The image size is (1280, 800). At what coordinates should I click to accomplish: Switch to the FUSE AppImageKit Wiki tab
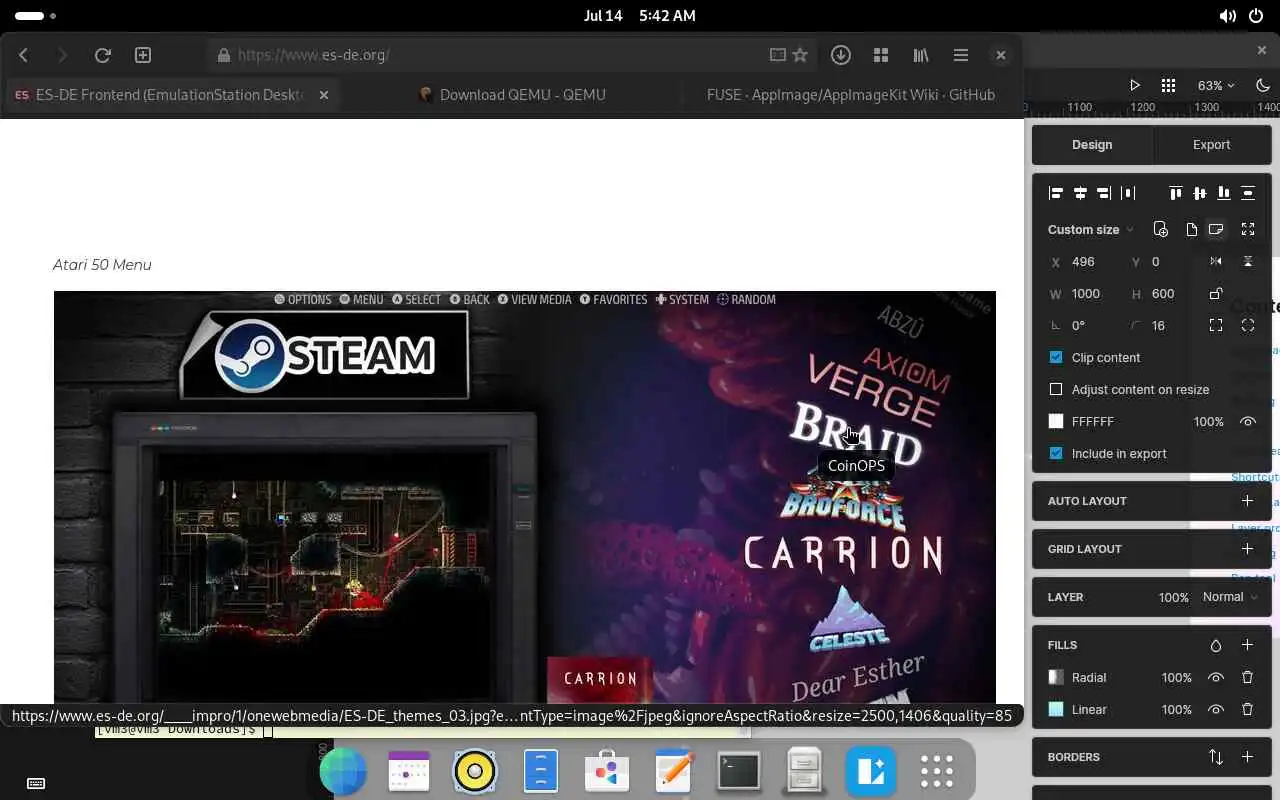851,95
